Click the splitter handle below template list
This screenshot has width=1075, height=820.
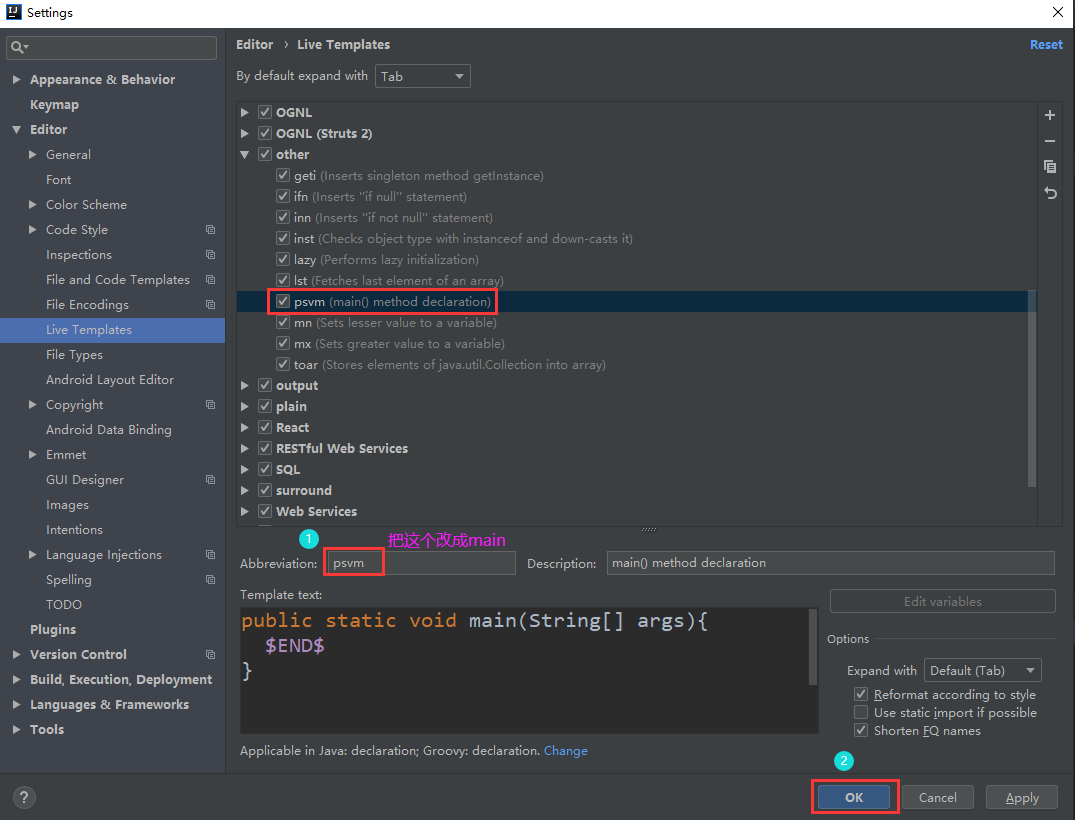pos(649,529)
